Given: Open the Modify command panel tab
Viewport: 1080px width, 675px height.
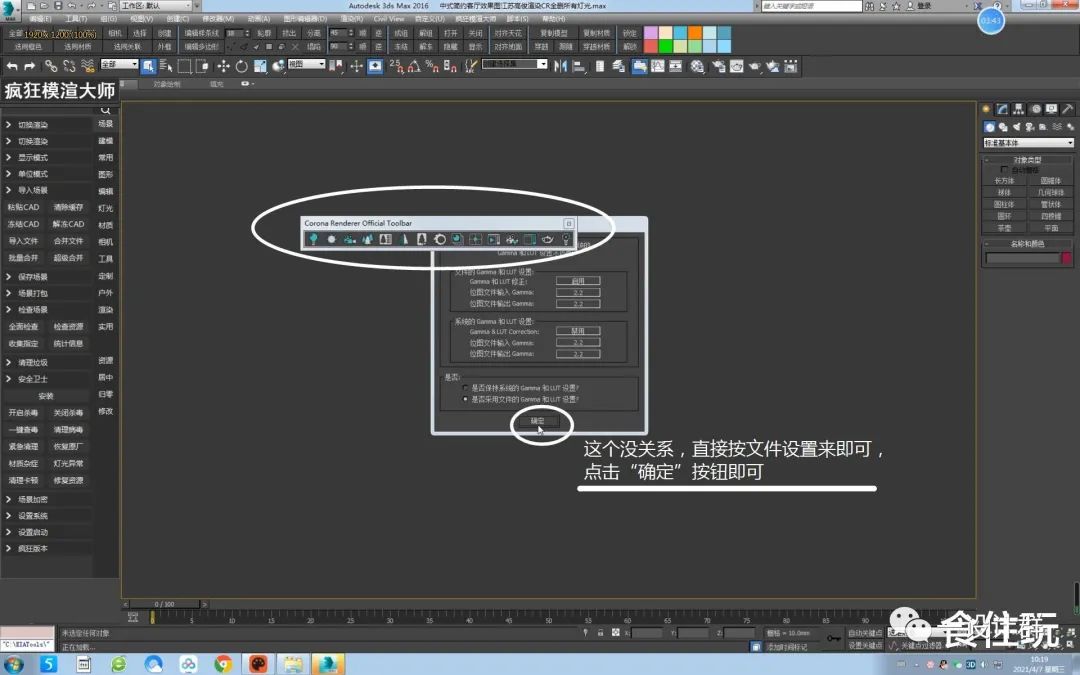Looking at the screenshot, I should point(1002,109).
